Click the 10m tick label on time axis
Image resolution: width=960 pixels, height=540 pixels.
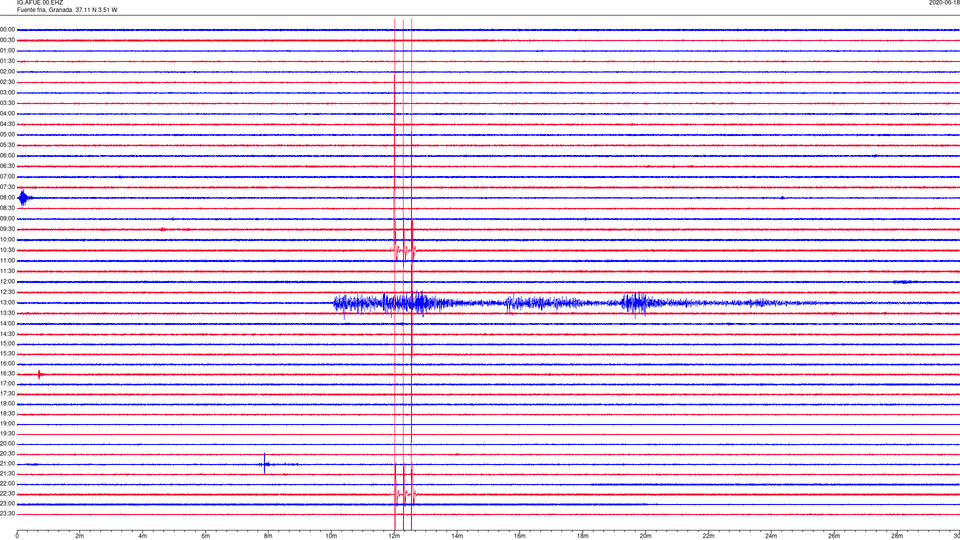tap(331, 536)
